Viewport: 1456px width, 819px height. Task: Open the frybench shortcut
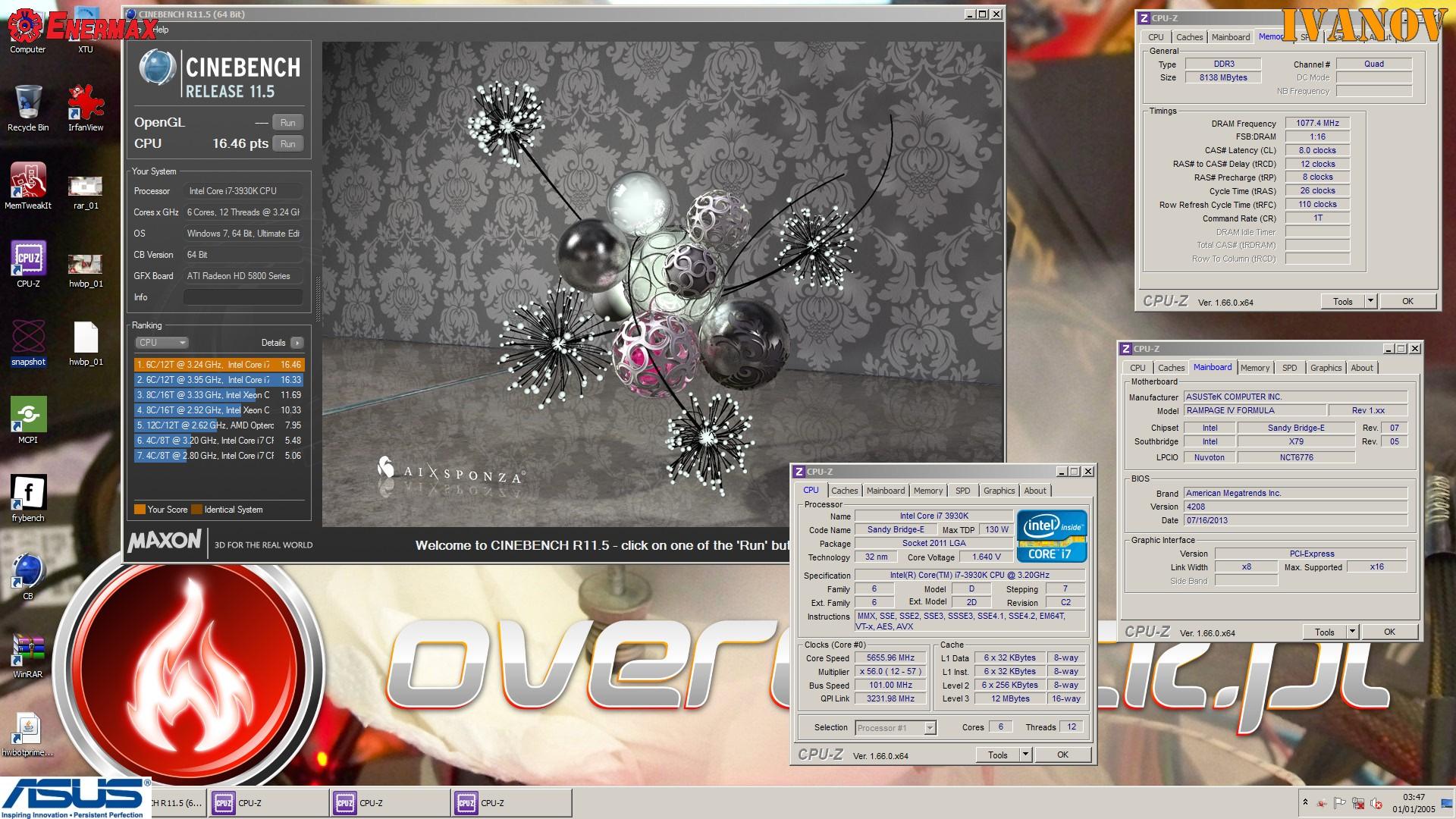coord(28,498)
